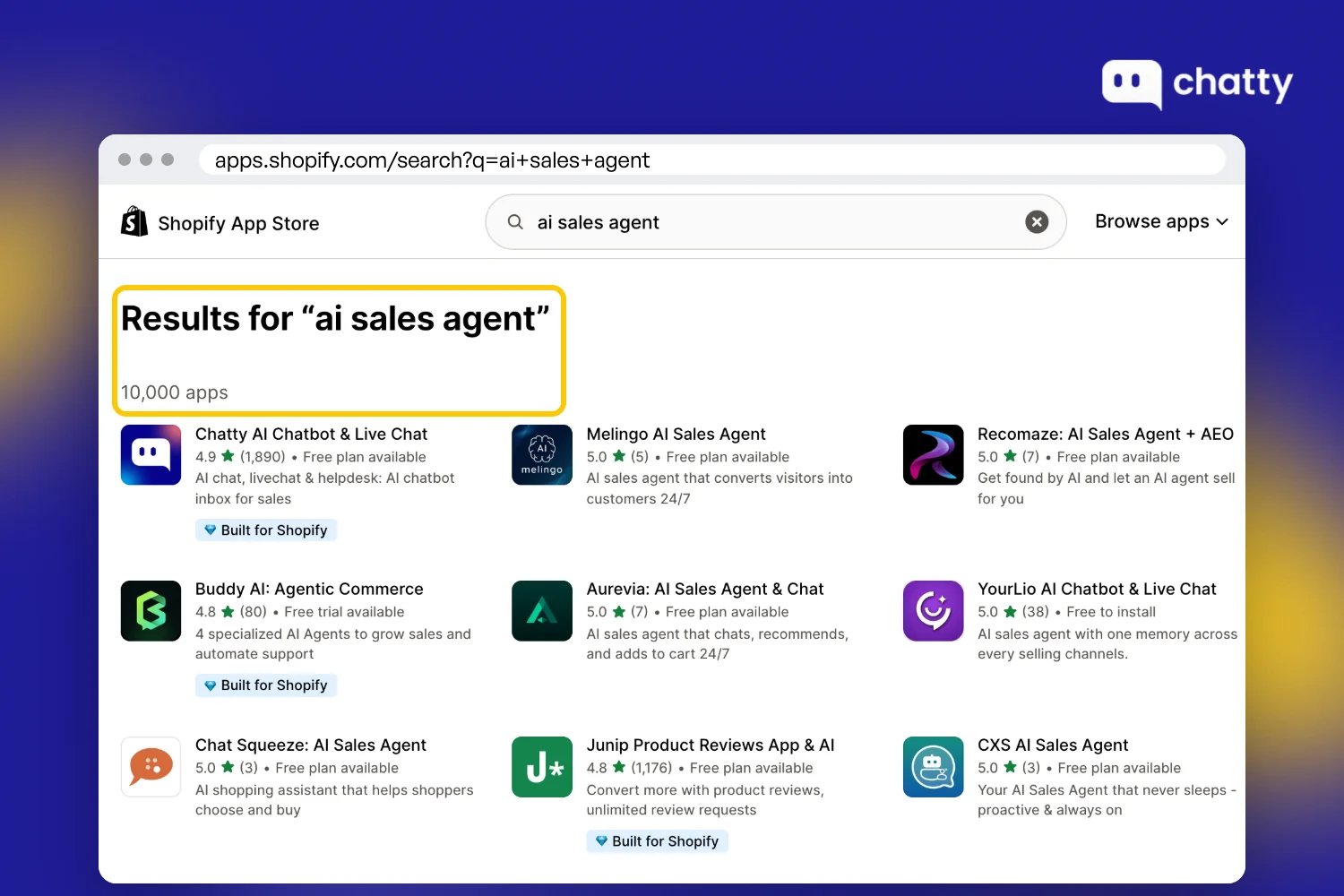The image size is (1344, 896).
Task: Clear the search query with the X
Action: (x=1037, y=222)
